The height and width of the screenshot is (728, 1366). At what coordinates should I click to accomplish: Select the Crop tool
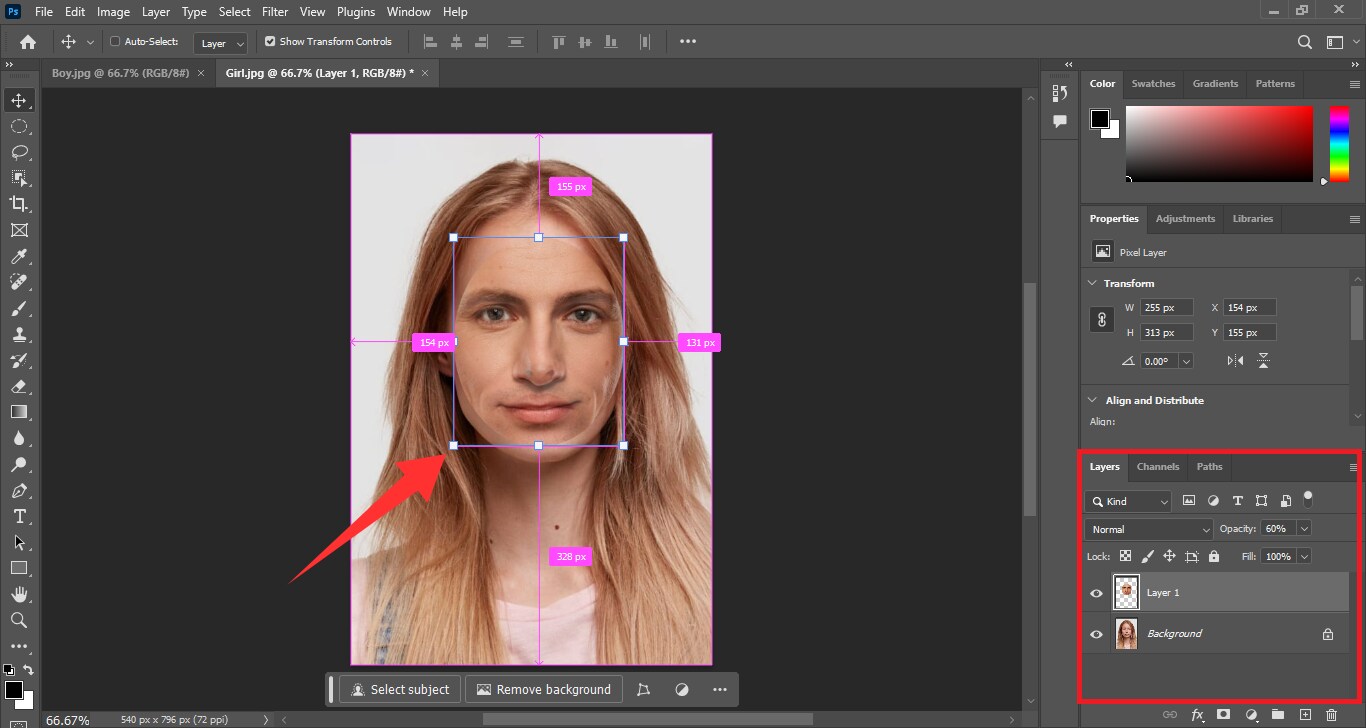click(19, 204)
